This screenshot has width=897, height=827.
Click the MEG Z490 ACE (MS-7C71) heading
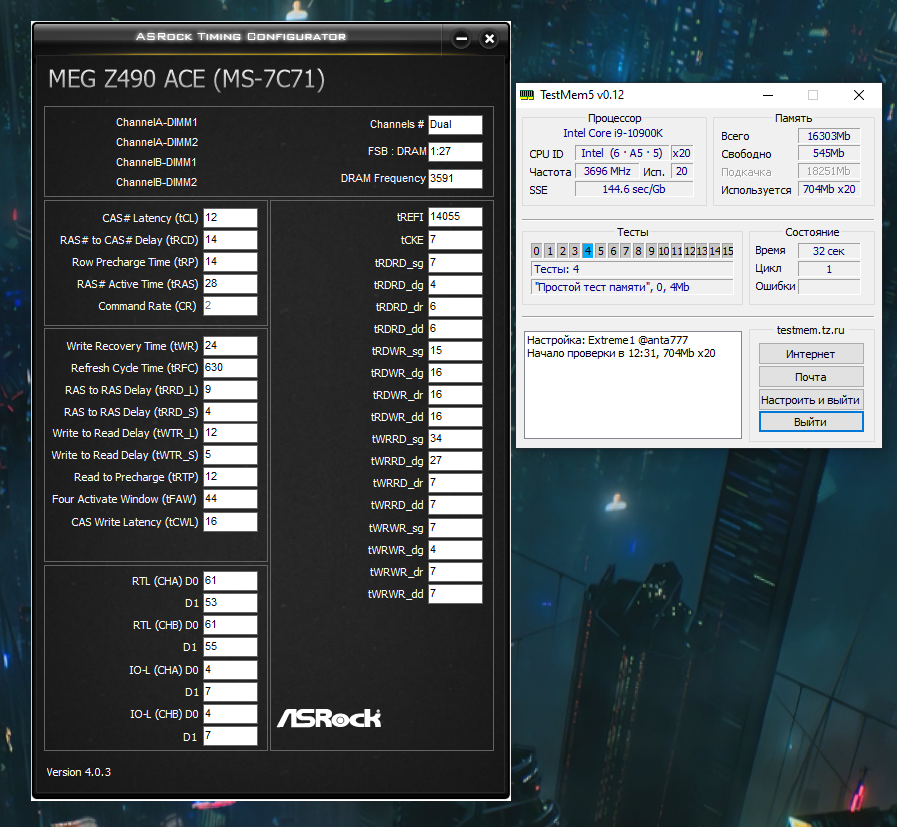[186, 79]
